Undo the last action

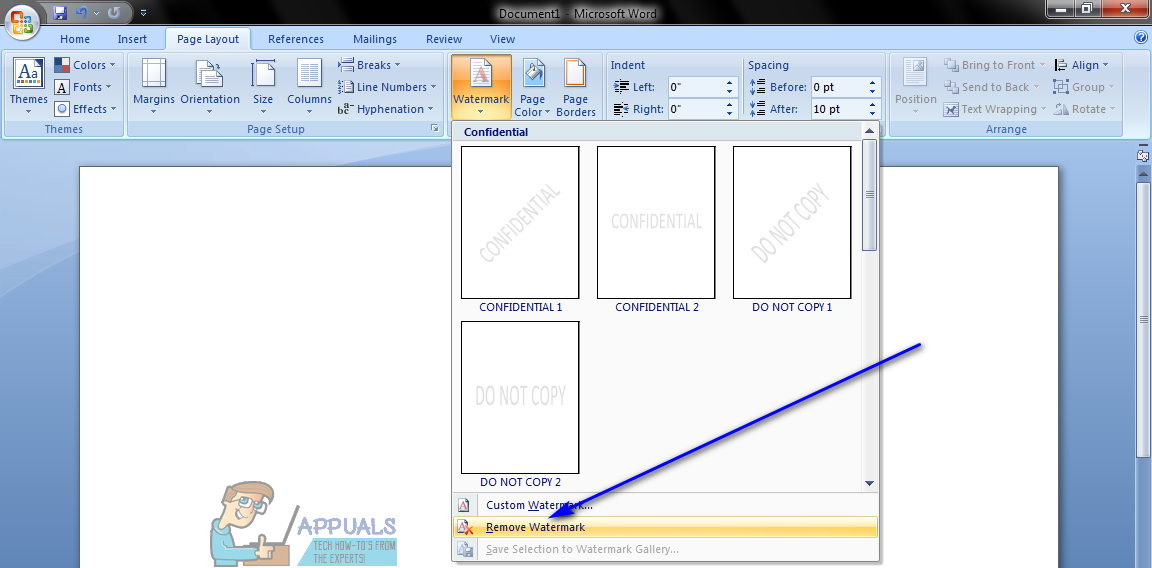(x=83, y=12)
